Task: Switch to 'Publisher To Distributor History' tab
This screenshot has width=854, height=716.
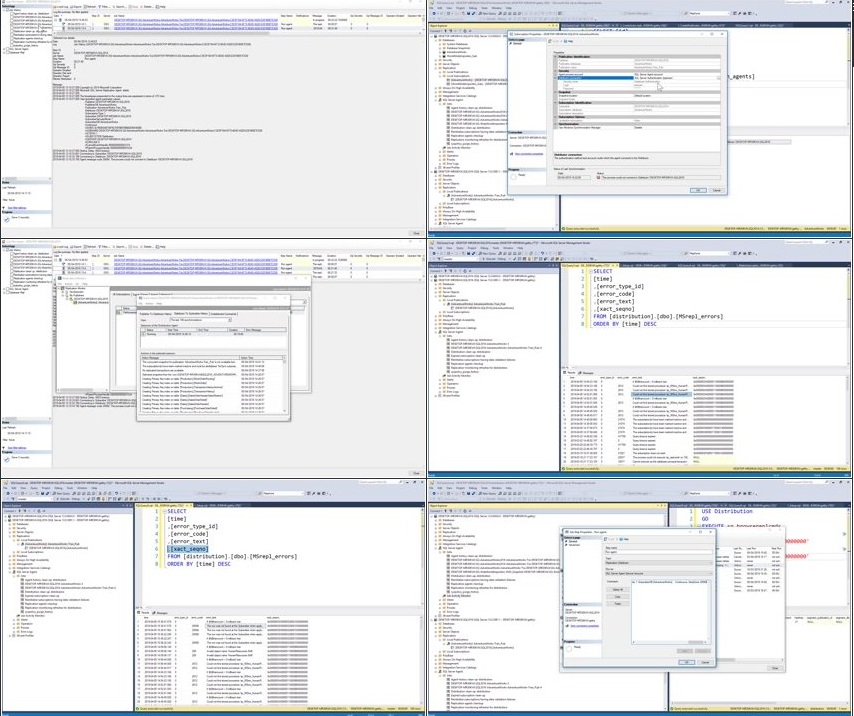Action: [x=156, y=314]
